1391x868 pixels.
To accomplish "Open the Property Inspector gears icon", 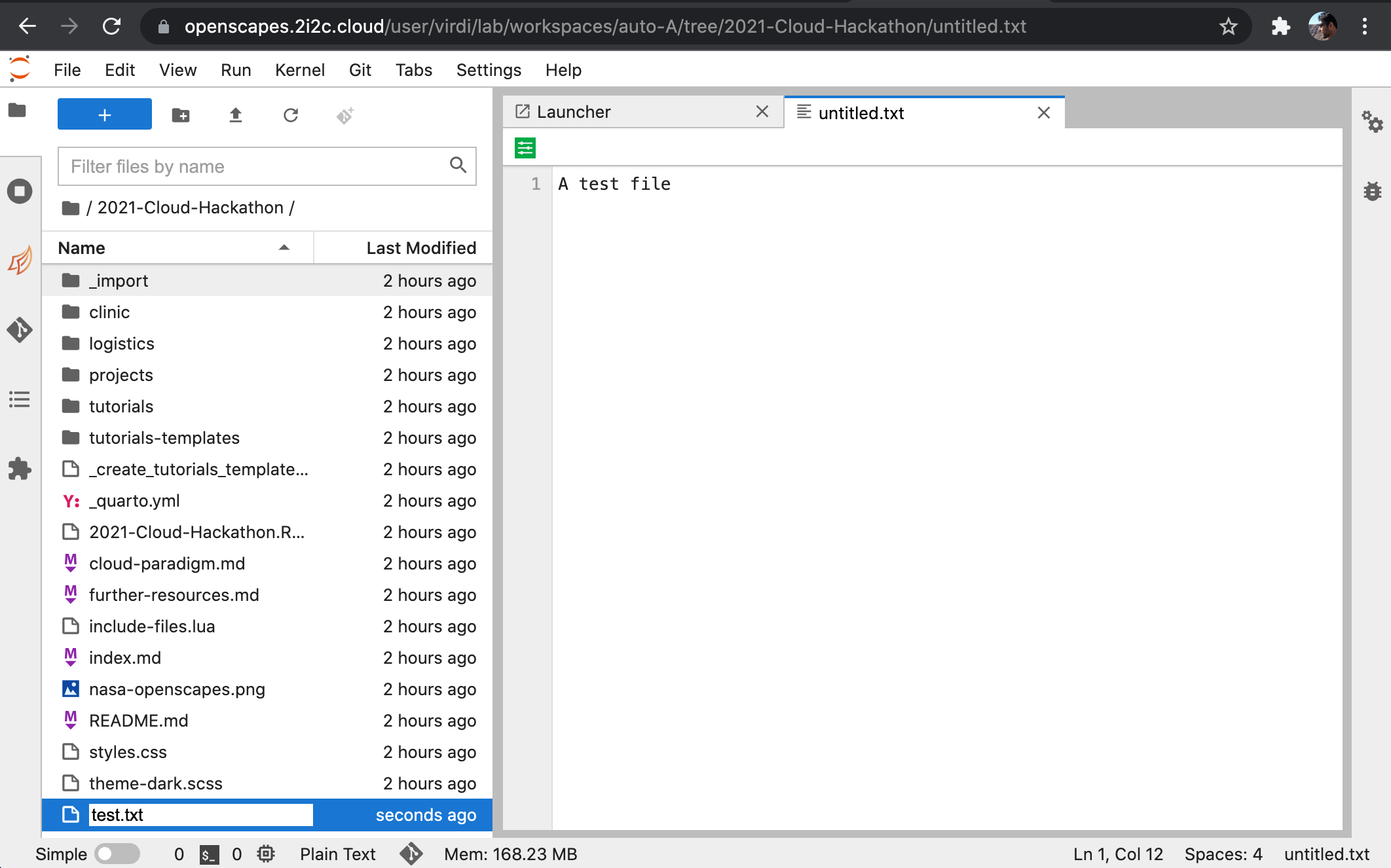I will coord(1372,121).
